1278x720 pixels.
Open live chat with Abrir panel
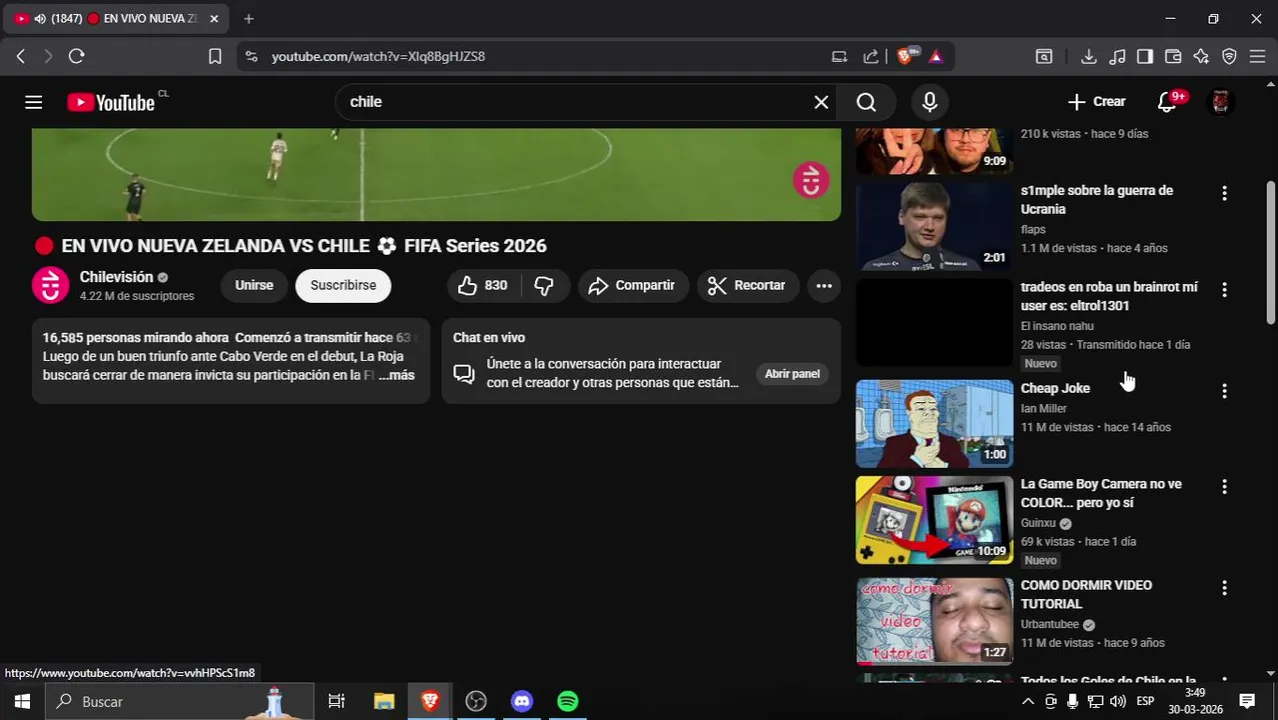coord(792,374)
